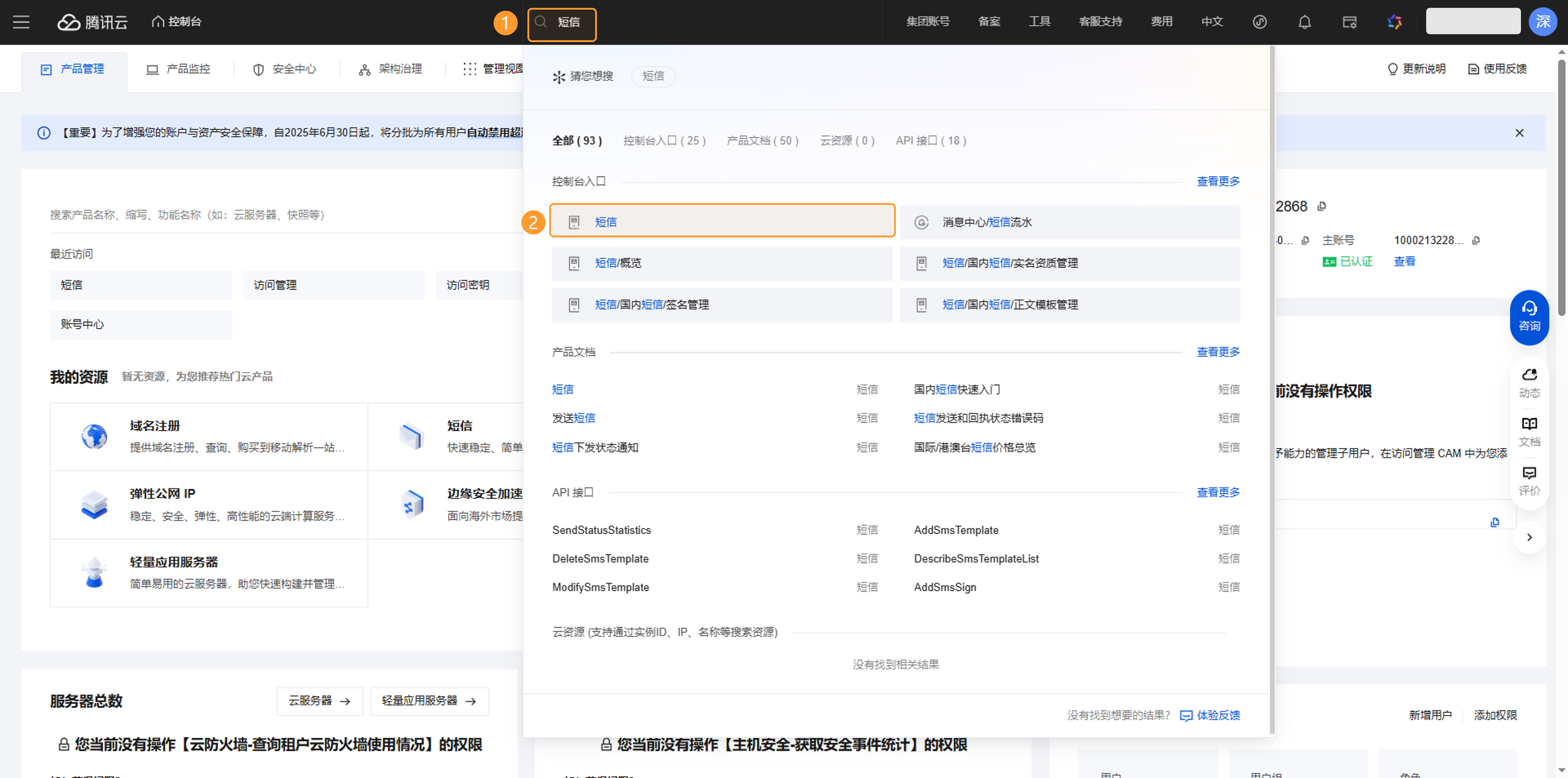Click the notification bell icon
Viewport: 1568px width, 778px height.
[1304, 22]
